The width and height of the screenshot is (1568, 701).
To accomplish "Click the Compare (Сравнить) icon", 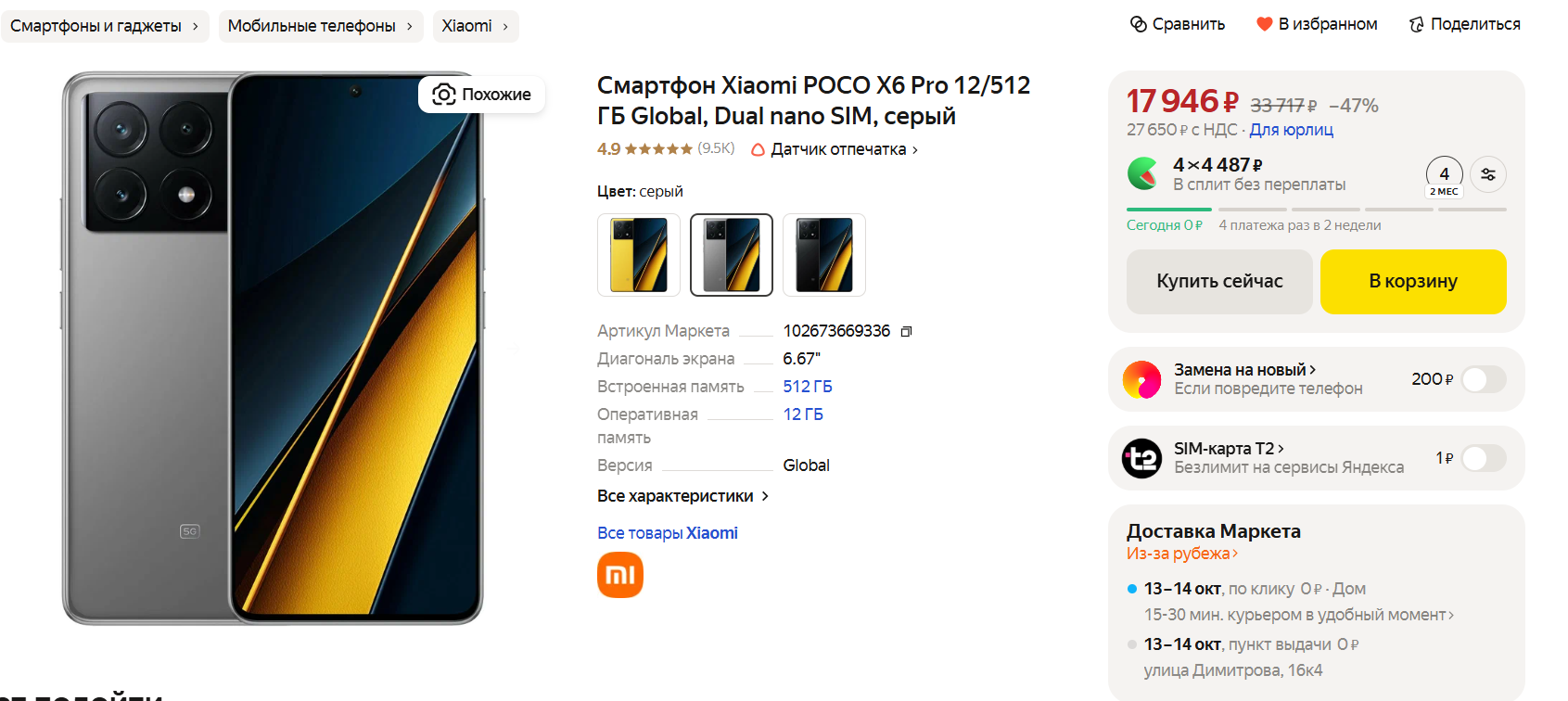I will pos(1139,24).
